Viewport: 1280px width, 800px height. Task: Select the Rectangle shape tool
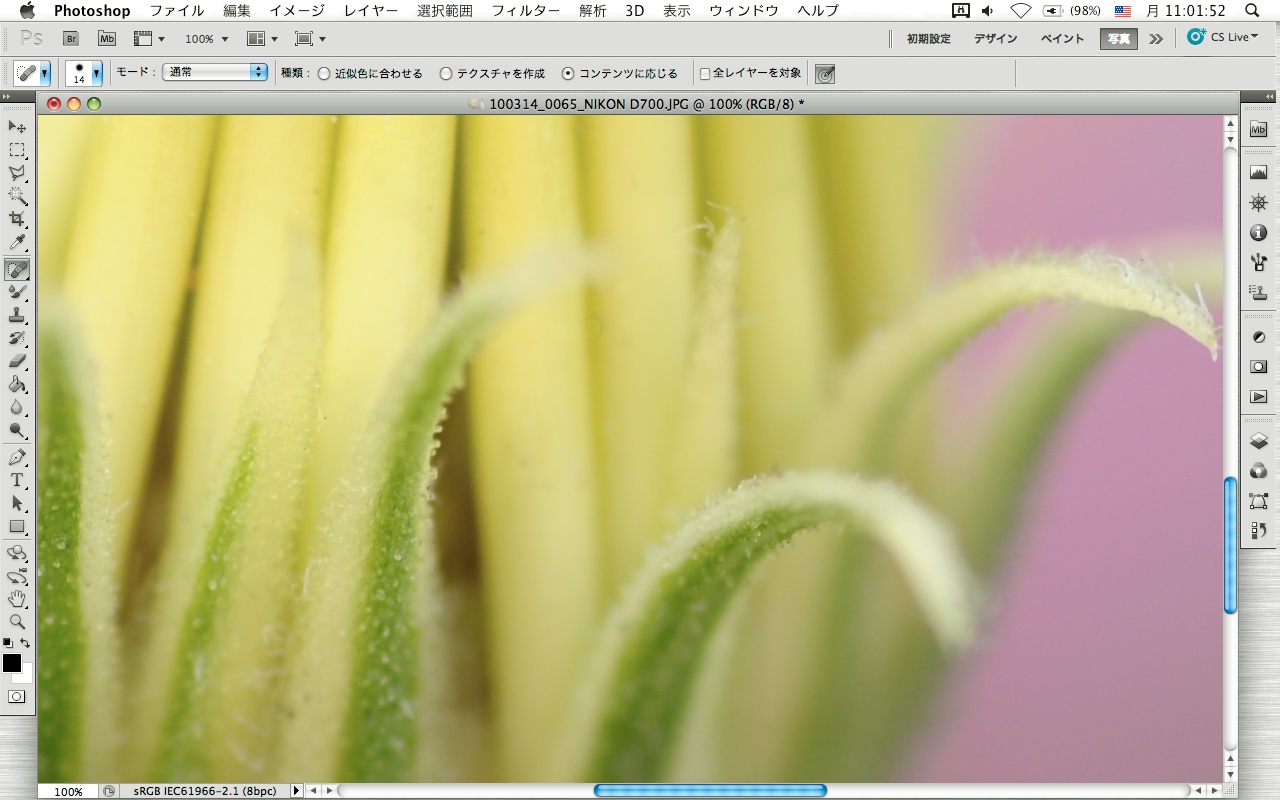[17, 527]
